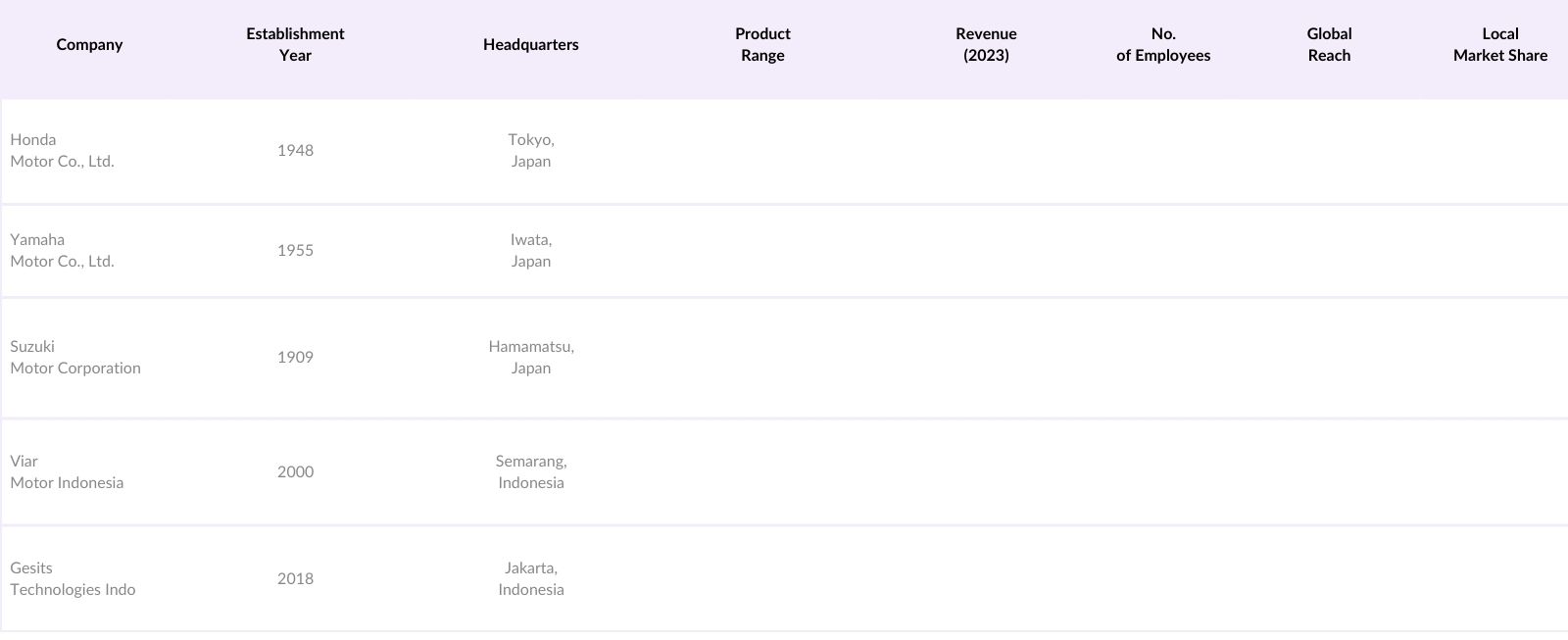
Task: Select the Gesits Technologies Indo cell
Action: coord(73,579)
